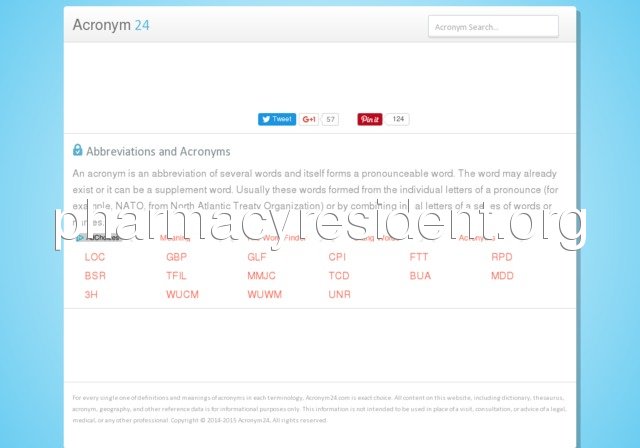Click the Pinterest count showing 124
Viewport: 640px width, 448px height.
click(x=398, y=119)
